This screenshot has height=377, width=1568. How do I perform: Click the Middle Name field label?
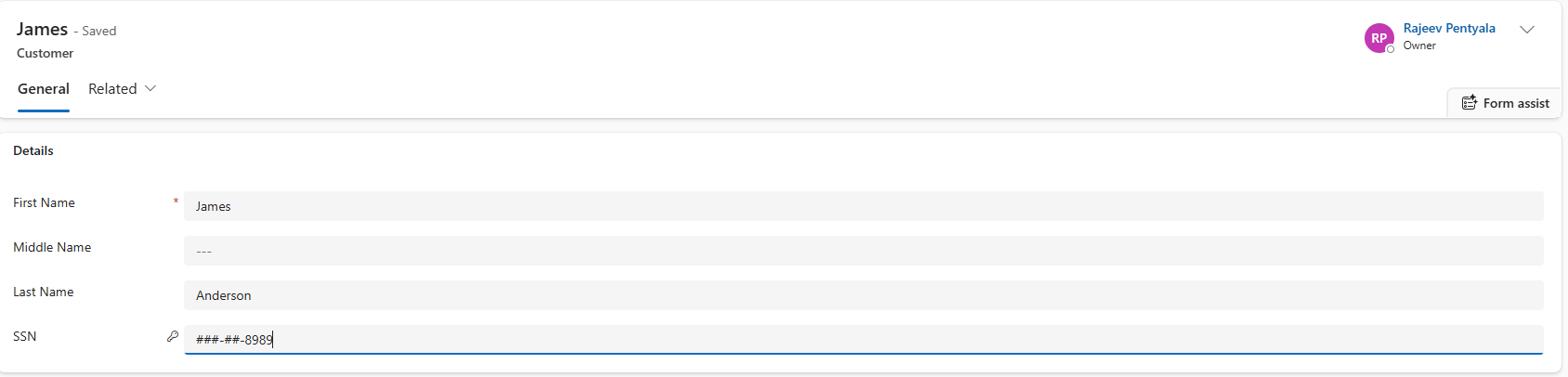tap(52, 247)
